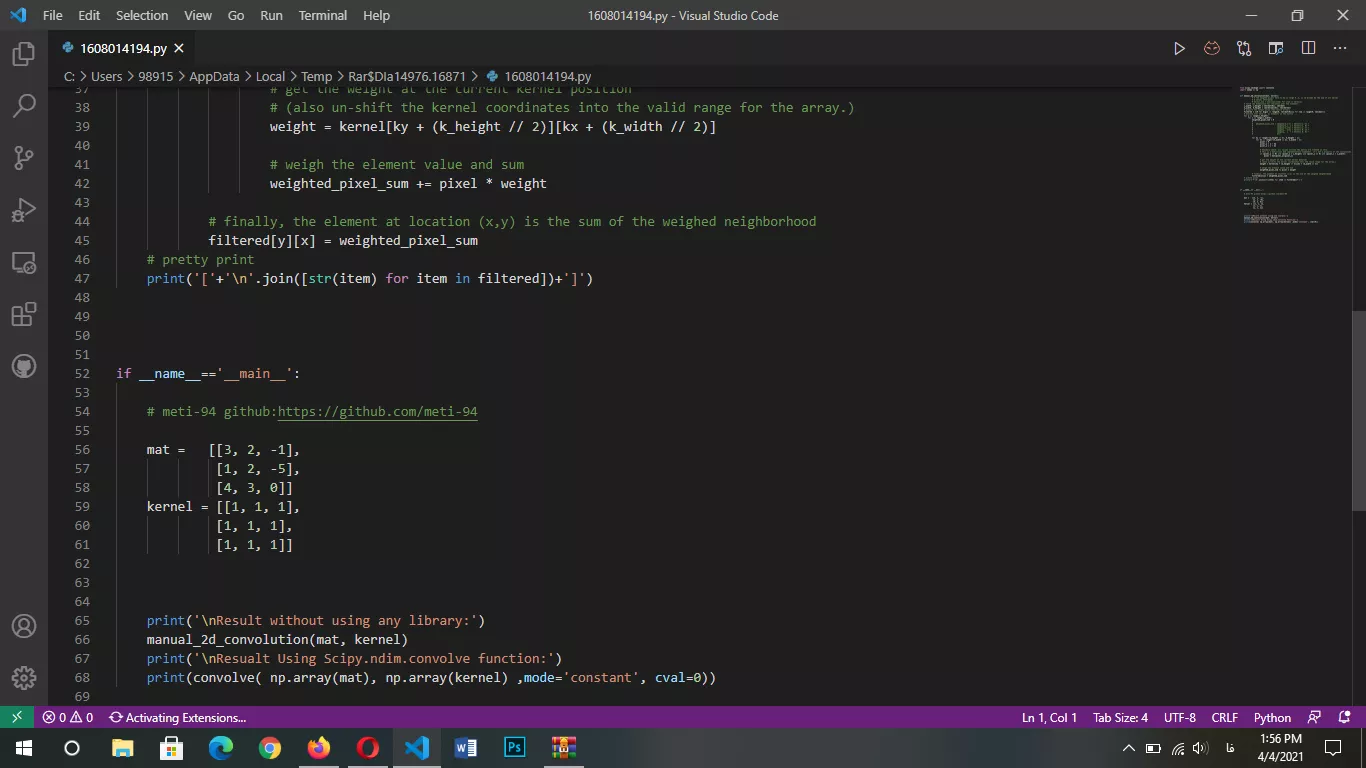Open the Edit menu

click(89, 15)
